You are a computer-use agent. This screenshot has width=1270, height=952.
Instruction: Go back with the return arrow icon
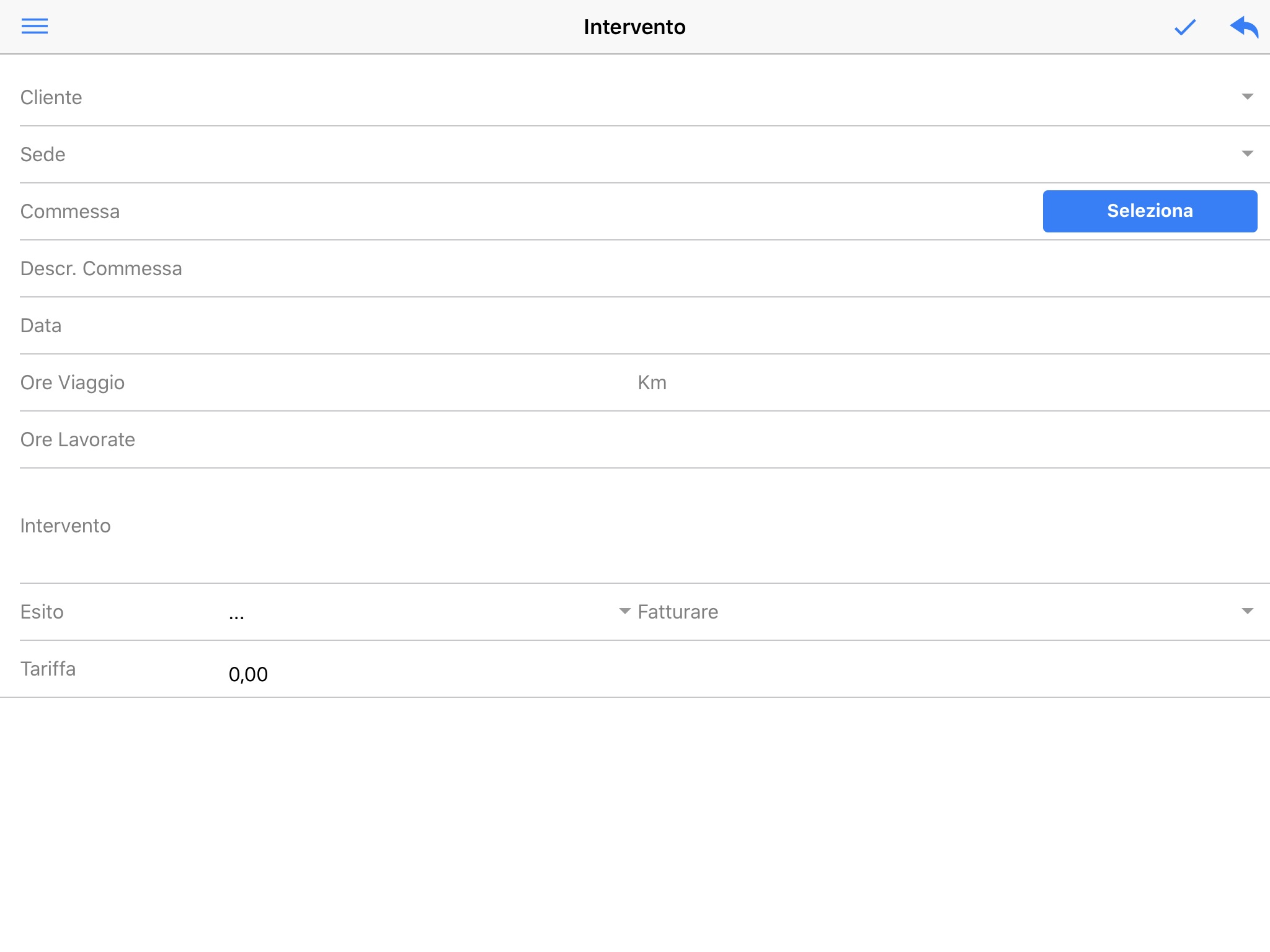(x=1244, y=27)
